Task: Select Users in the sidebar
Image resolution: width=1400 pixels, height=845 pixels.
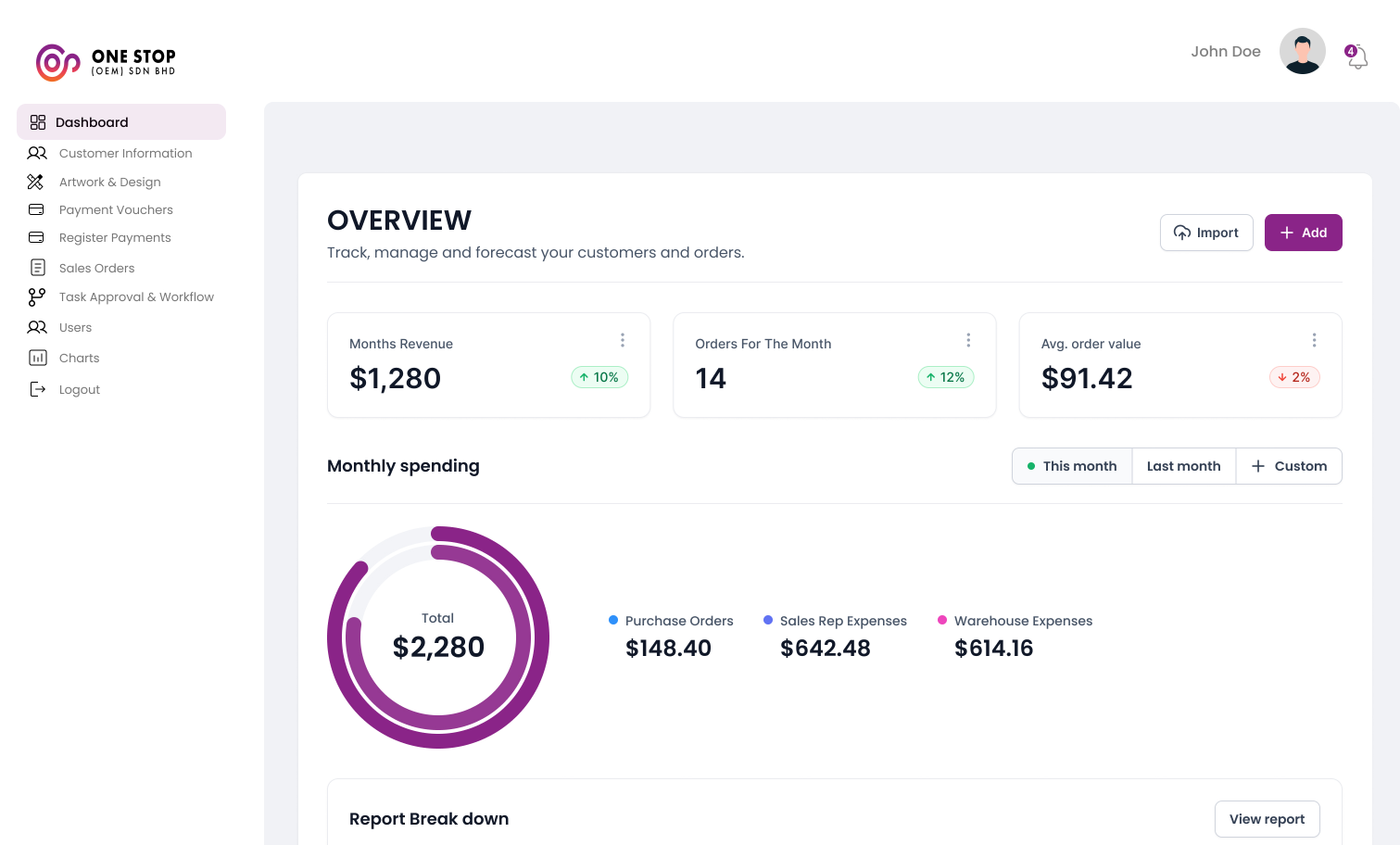Action: [x=75, y=327]
